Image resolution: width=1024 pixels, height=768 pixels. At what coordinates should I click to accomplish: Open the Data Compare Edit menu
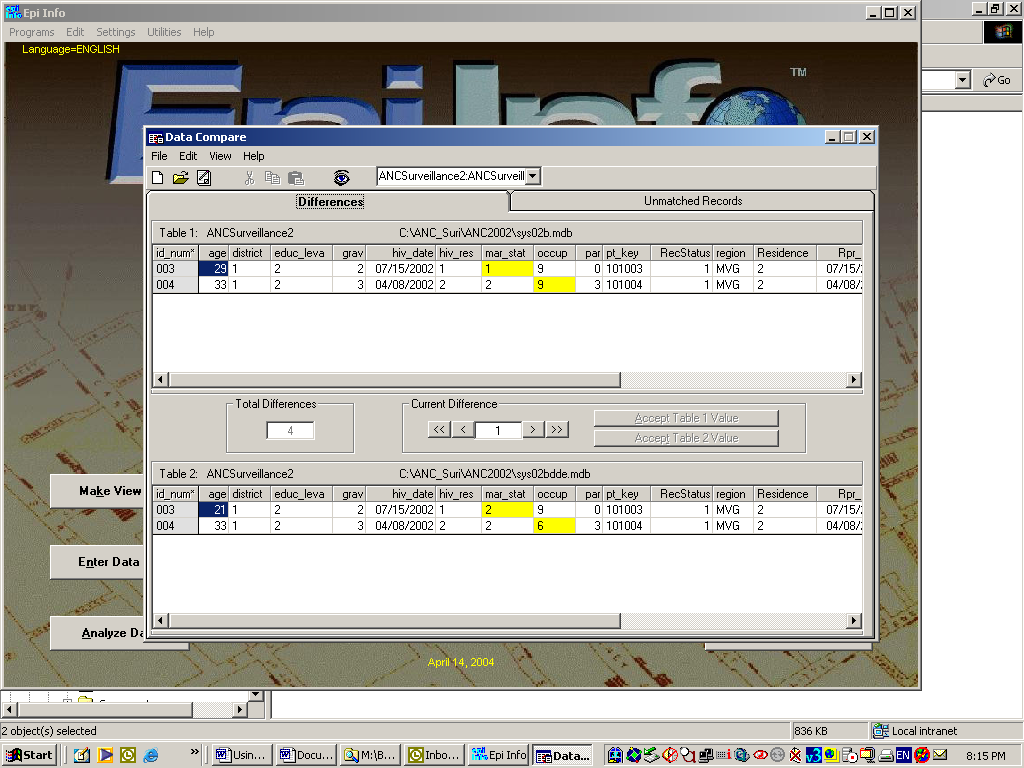coord(188,156)
